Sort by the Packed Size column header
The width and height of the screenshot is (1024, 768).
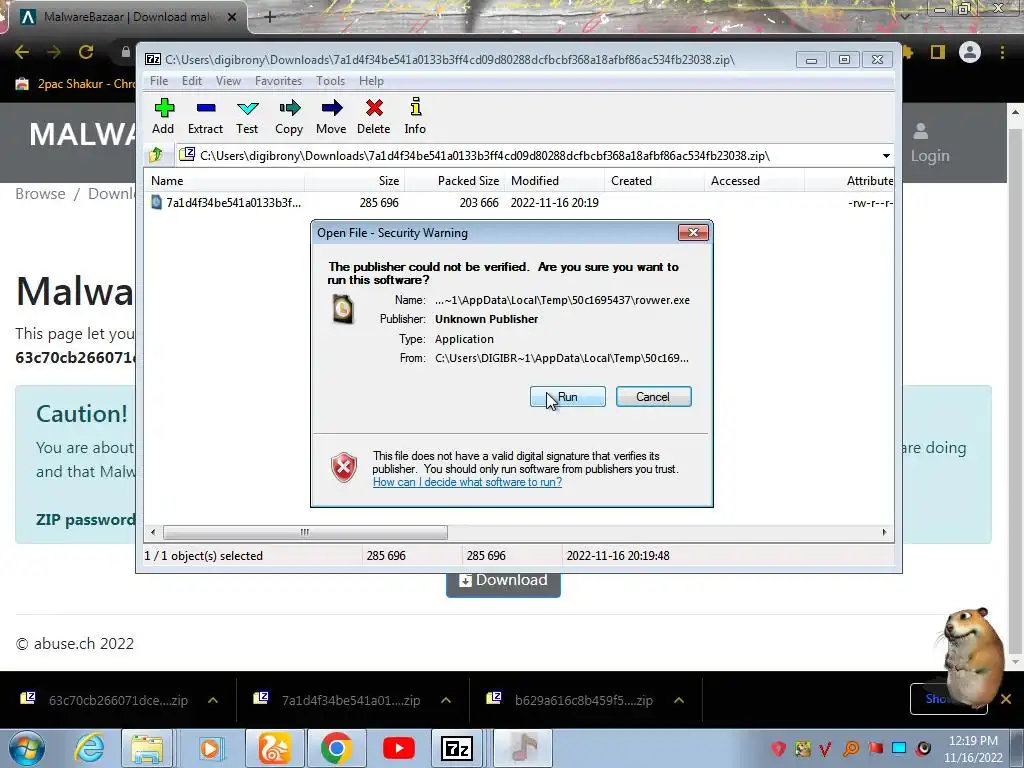455,181
